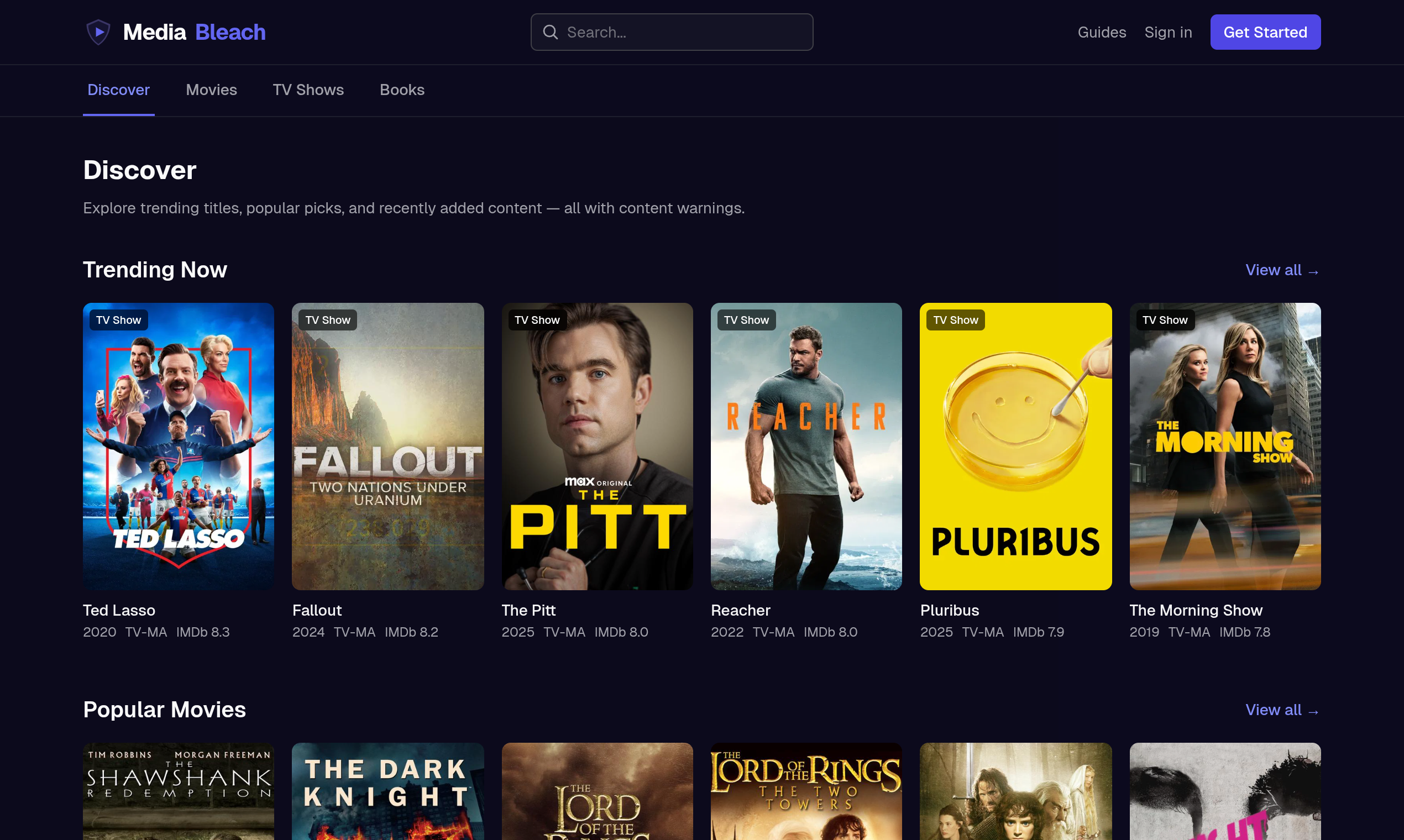1404x840 pixels.
Task: Open the Books section
Action: 402,90
